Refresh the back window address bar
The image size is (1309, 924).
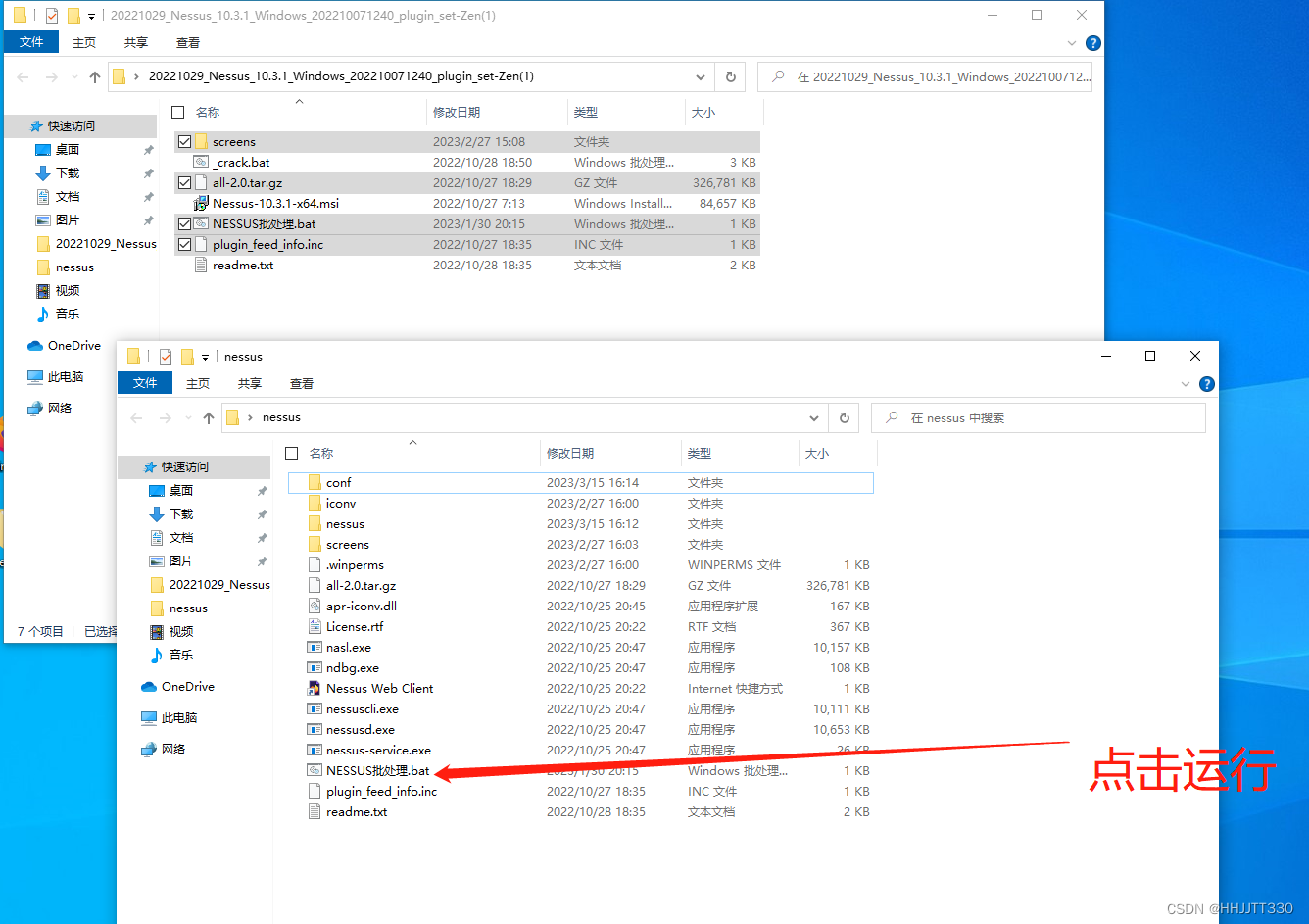(x=731, y=77)
